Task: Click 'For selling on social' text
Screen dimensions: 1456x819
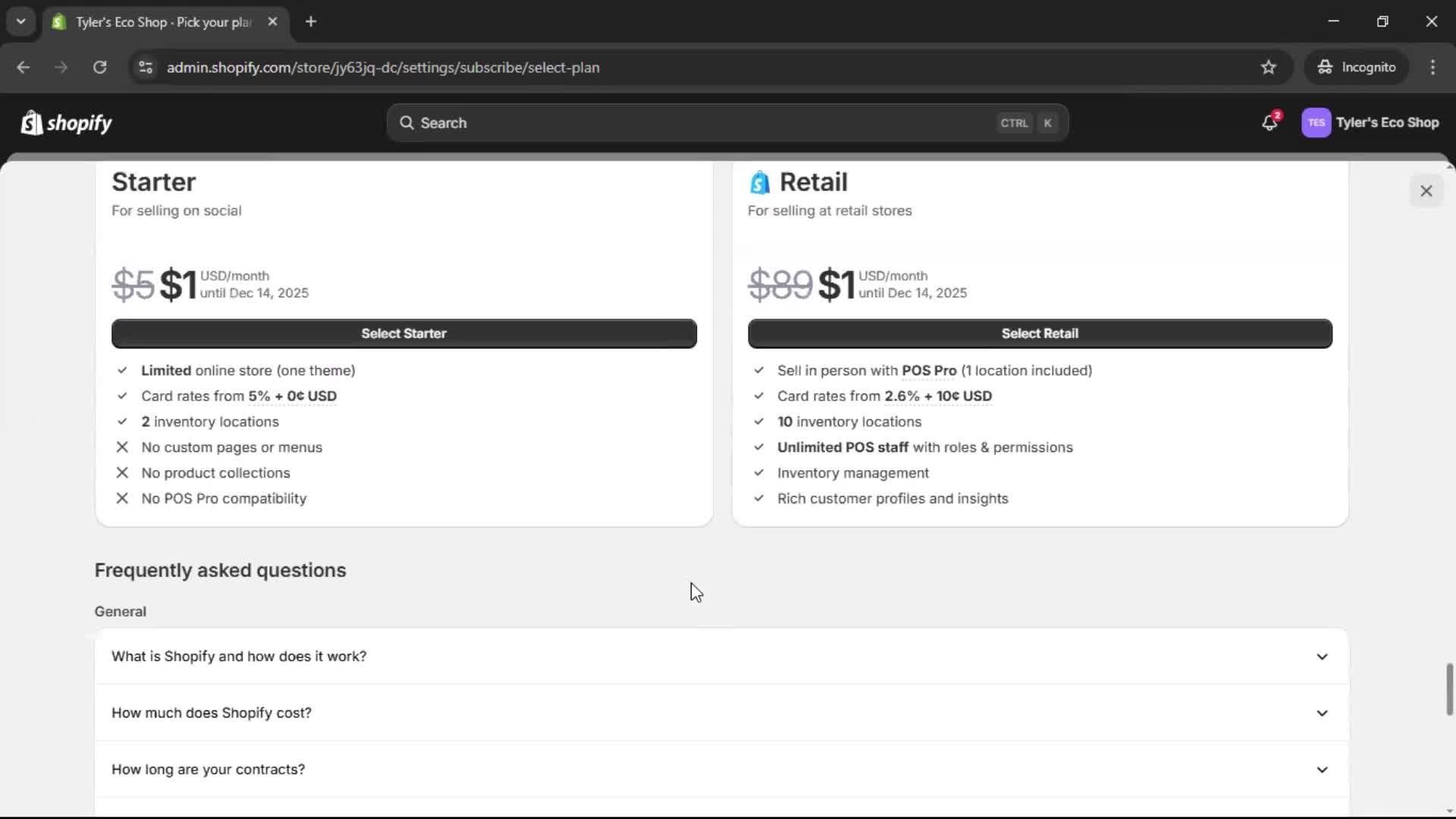Action: pyautogui.click(x=177, y=211)
